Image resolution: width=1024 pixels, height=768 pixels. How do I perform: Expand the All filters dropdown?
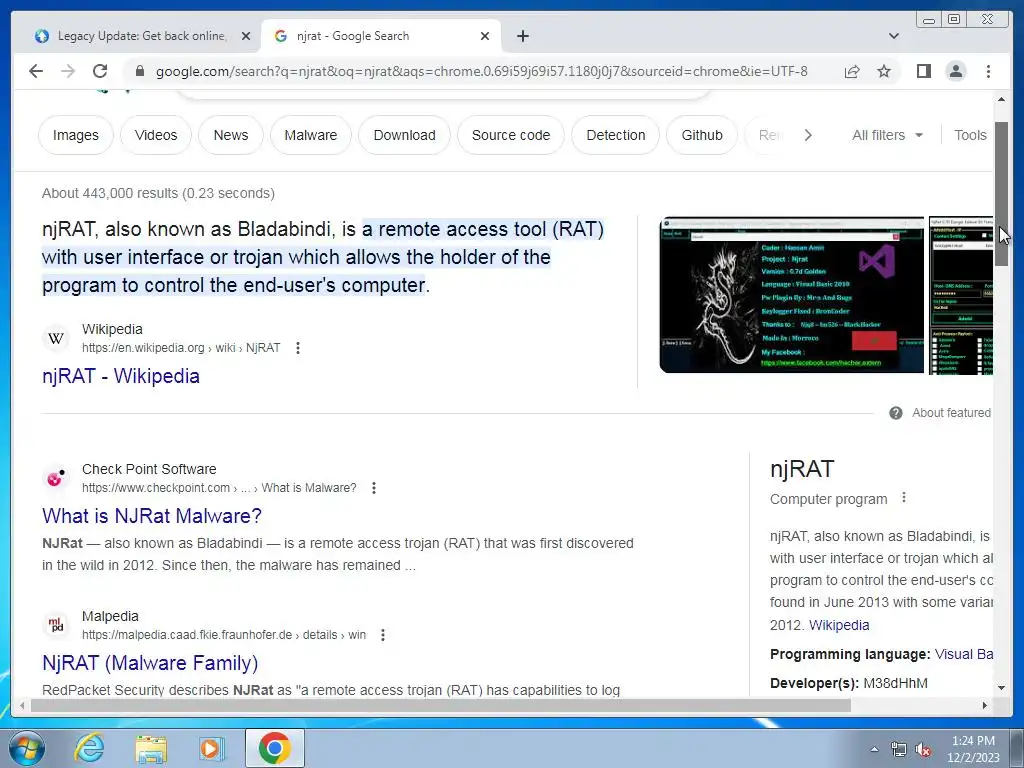coord(887,135)
